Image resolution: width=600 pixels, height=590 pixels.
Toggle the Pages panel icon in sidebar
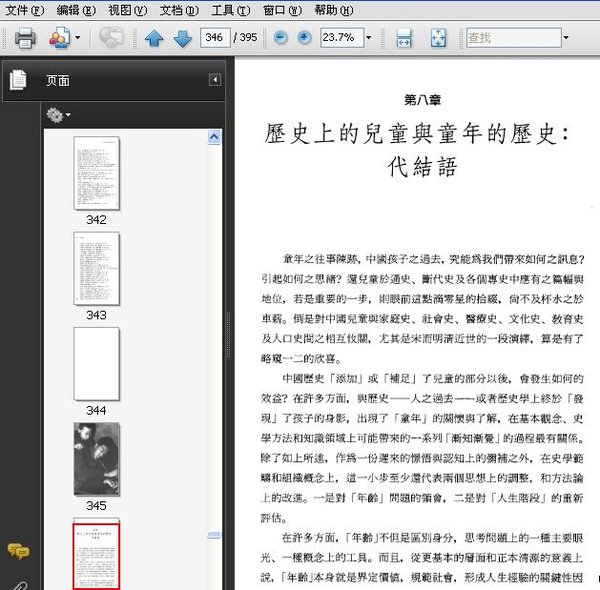(x=18, y=80)
